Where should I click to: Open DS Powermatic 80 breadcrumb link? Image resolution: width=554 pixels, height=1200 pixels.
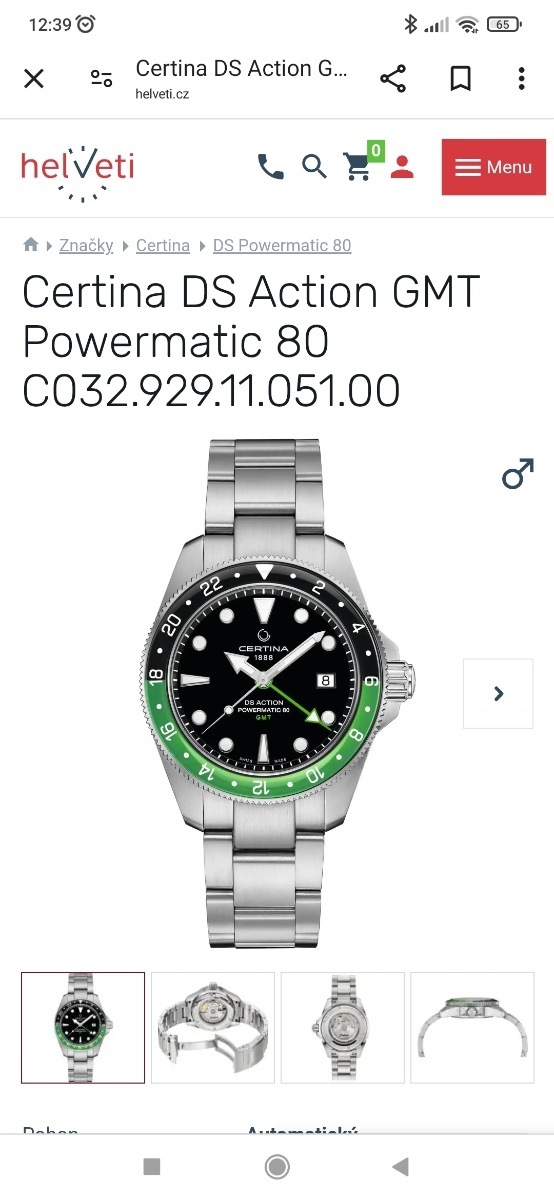point(282,245)
